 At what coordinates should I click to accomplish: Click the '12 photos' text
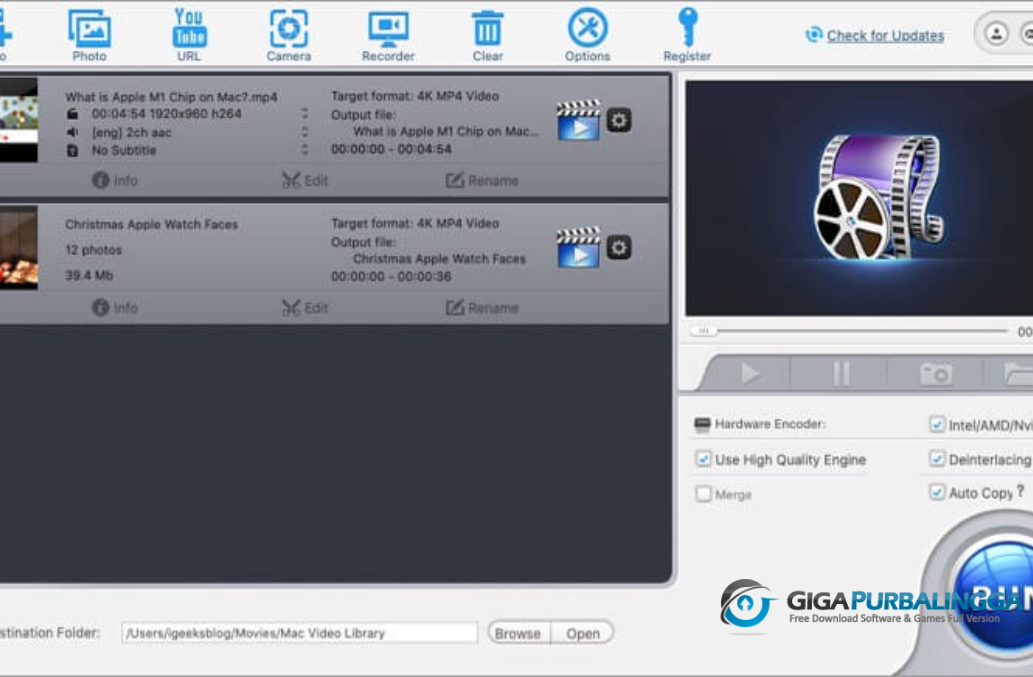point(94,250)
